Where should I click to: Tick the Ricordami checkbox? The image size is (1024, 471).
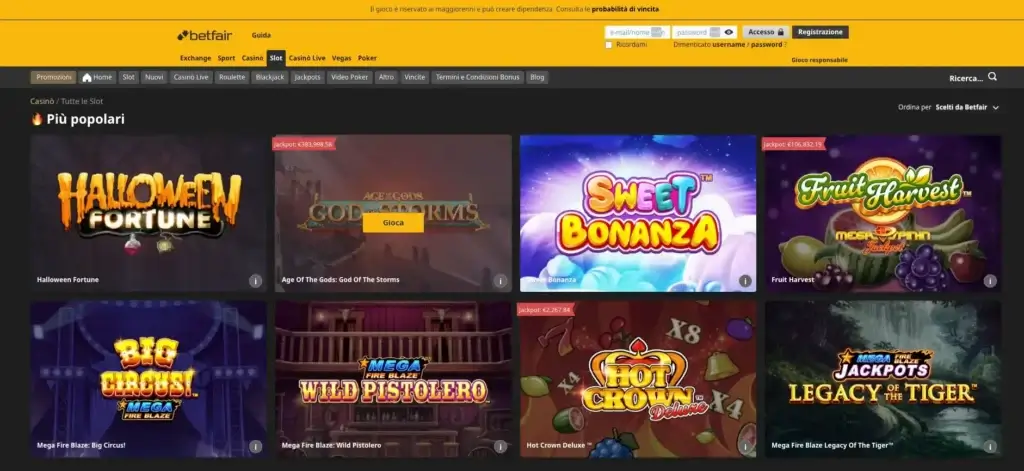pyautogui.click(x=609, y=45)
